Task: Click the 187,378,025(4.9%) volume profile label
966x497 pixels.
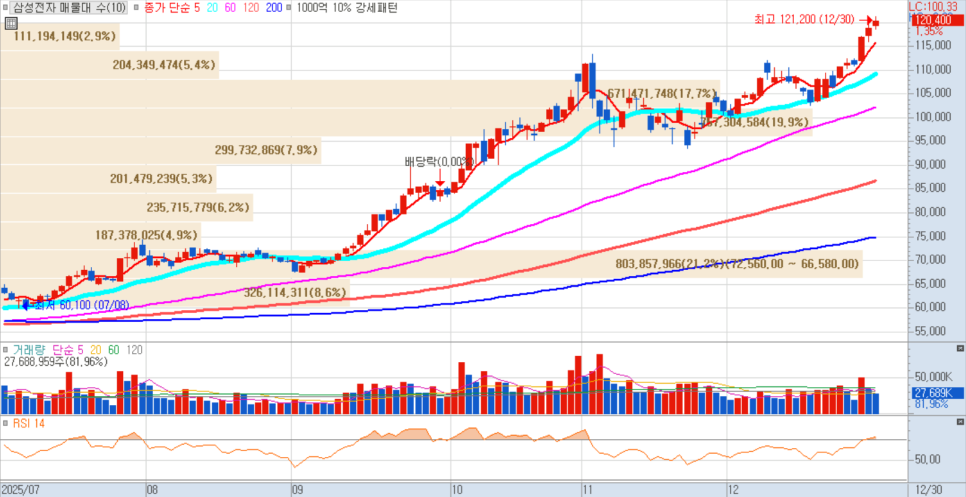Action: [x=147, y=235]
